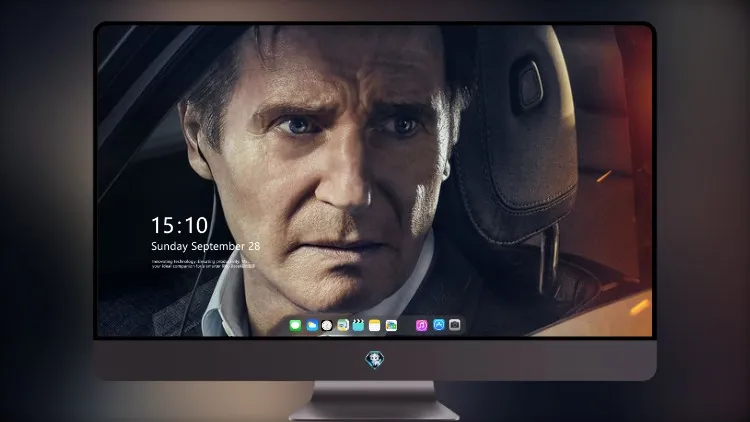Open the green Messages app in dock
This screenshot has width=750, height=422.
tap(295, 325)
